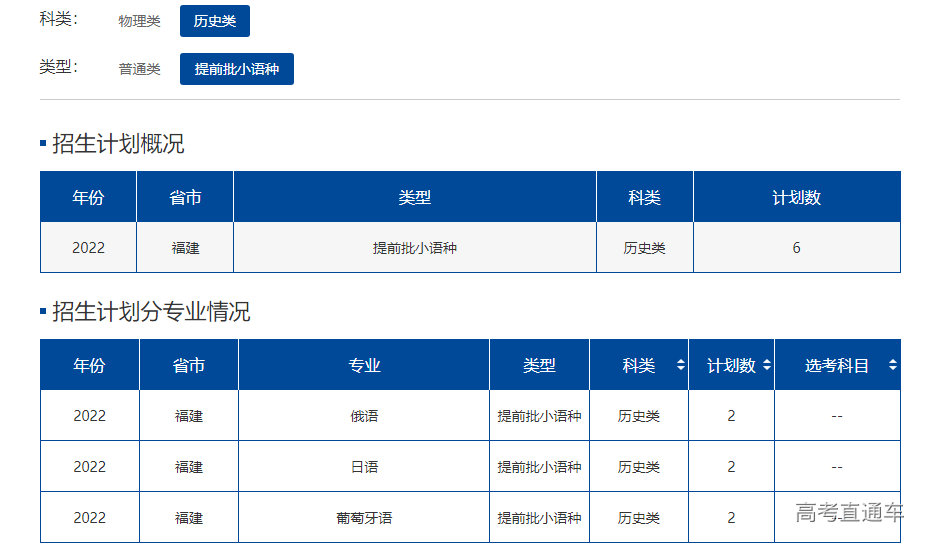The width and height of the screenshot is (933, 552).
Task: Click 年份 header in the overview table
Action: click(88, 198)
